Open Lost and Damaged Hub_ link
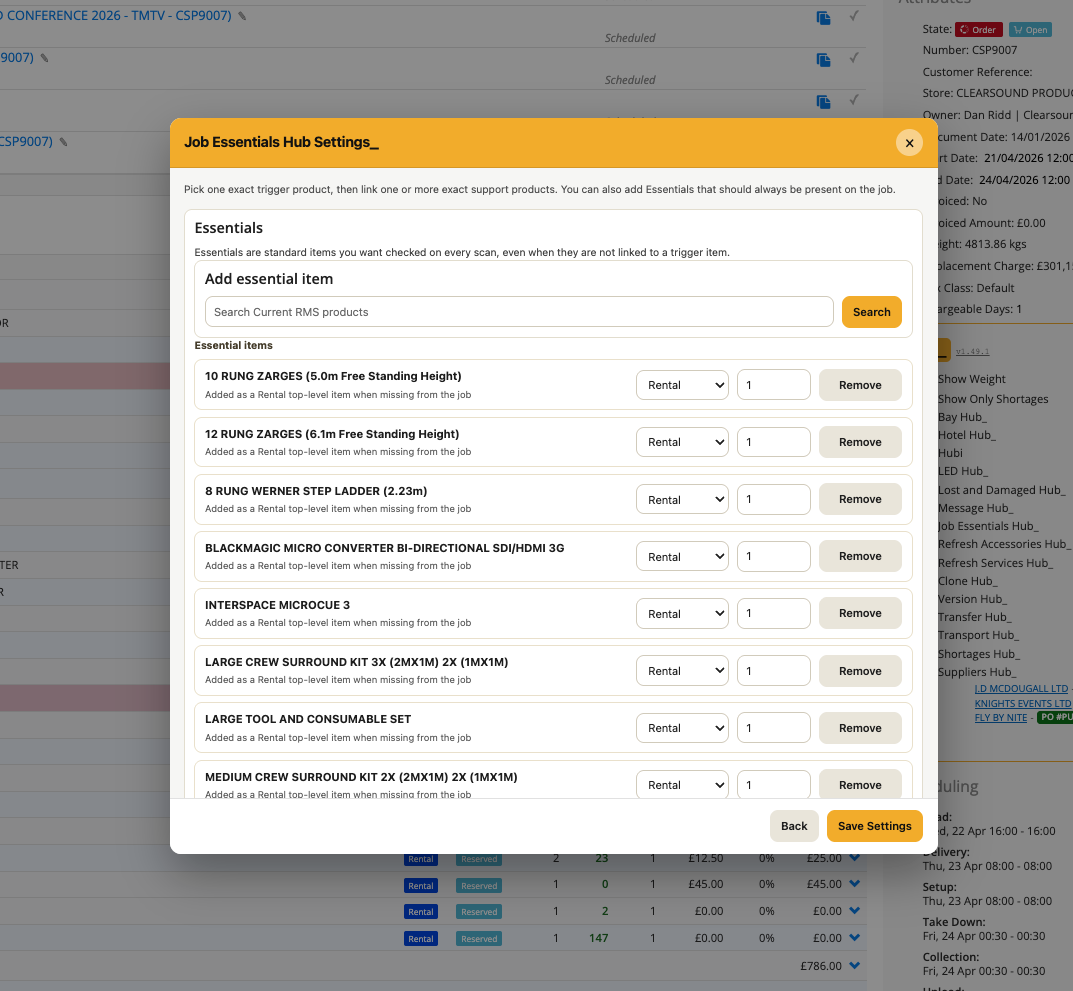1073x991 pixels. [1002, 490]
